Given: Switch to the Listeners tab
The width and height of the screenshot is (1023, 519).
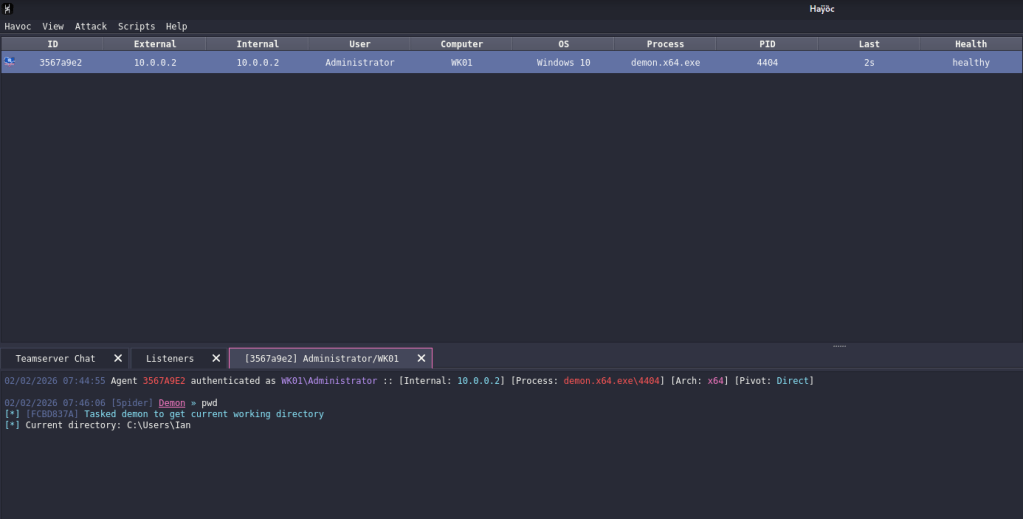Looking at the screenshot, I should [170, 358].
